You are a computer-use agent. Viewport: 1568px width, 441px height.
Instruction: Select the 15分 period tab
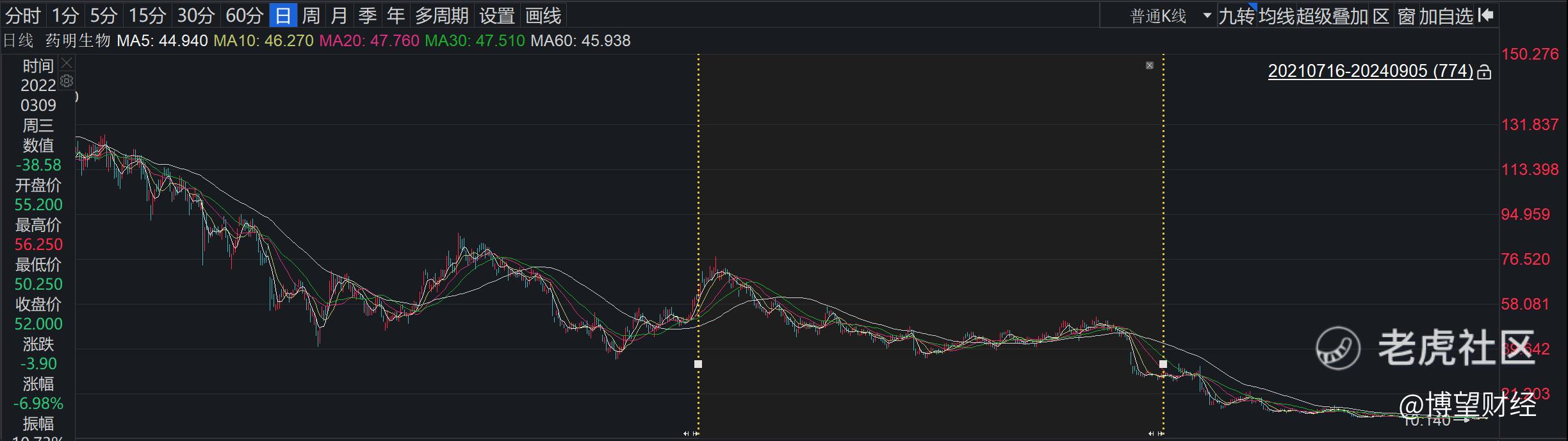(x=147, y=15)
